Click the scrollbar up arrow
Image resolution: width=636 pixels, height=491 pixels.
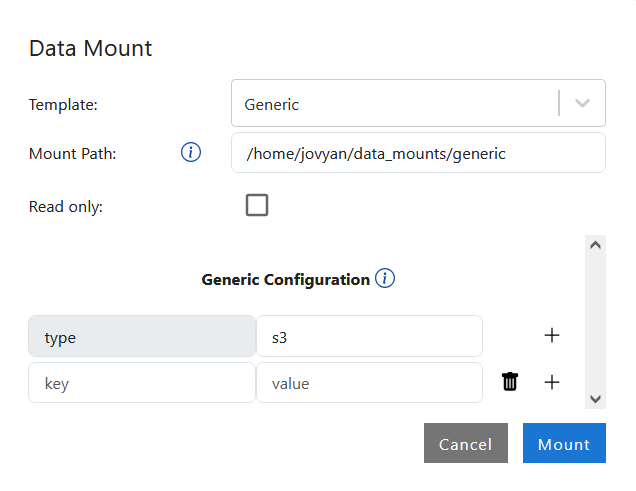[x=595, y=245]
